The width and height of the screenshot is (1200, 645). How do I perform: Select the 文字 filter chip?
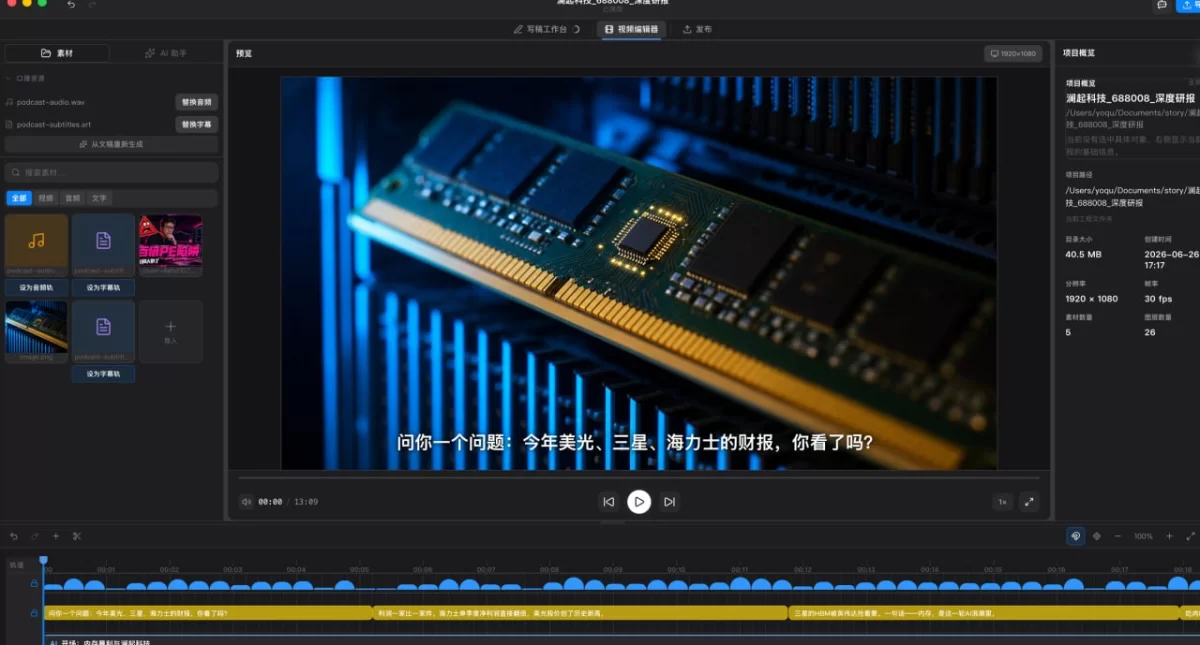coord(98,198)
